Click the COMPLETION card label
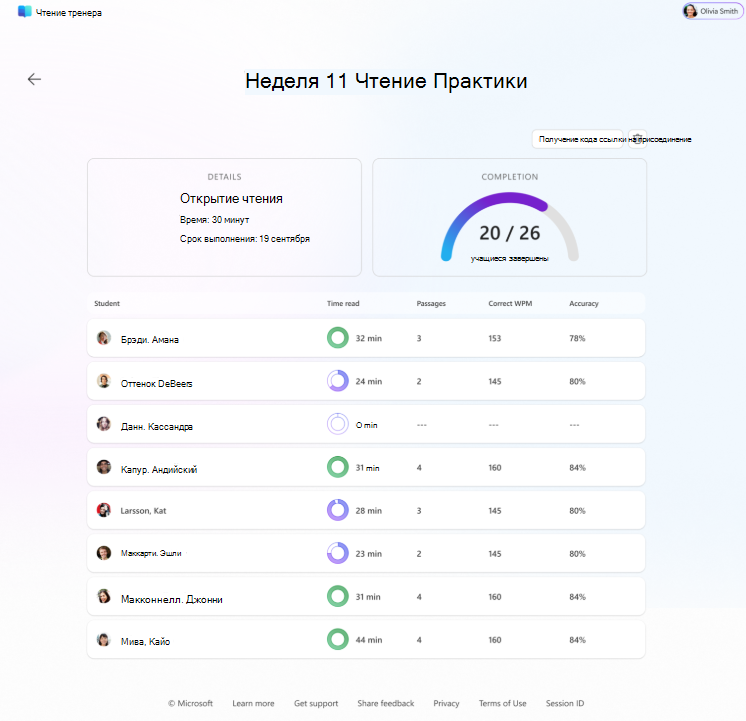746x721 pixels. tap(510, 177)
